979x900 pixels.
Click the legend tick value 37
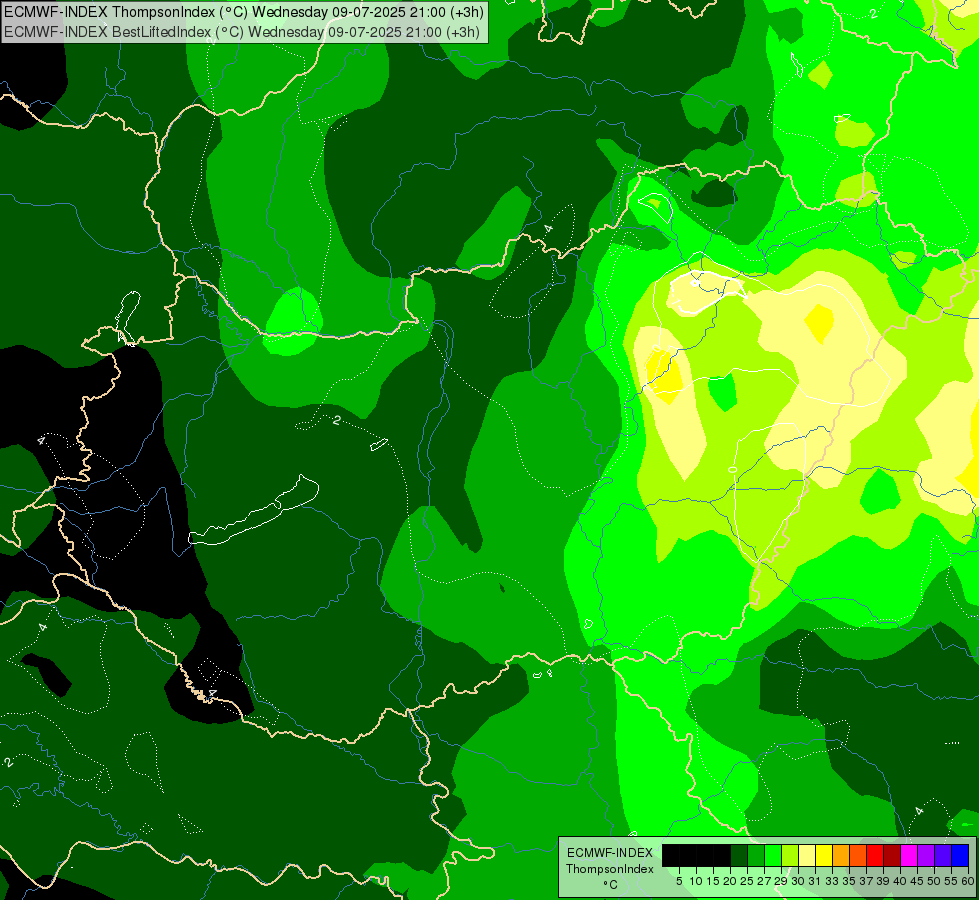[x=866, y=881]
